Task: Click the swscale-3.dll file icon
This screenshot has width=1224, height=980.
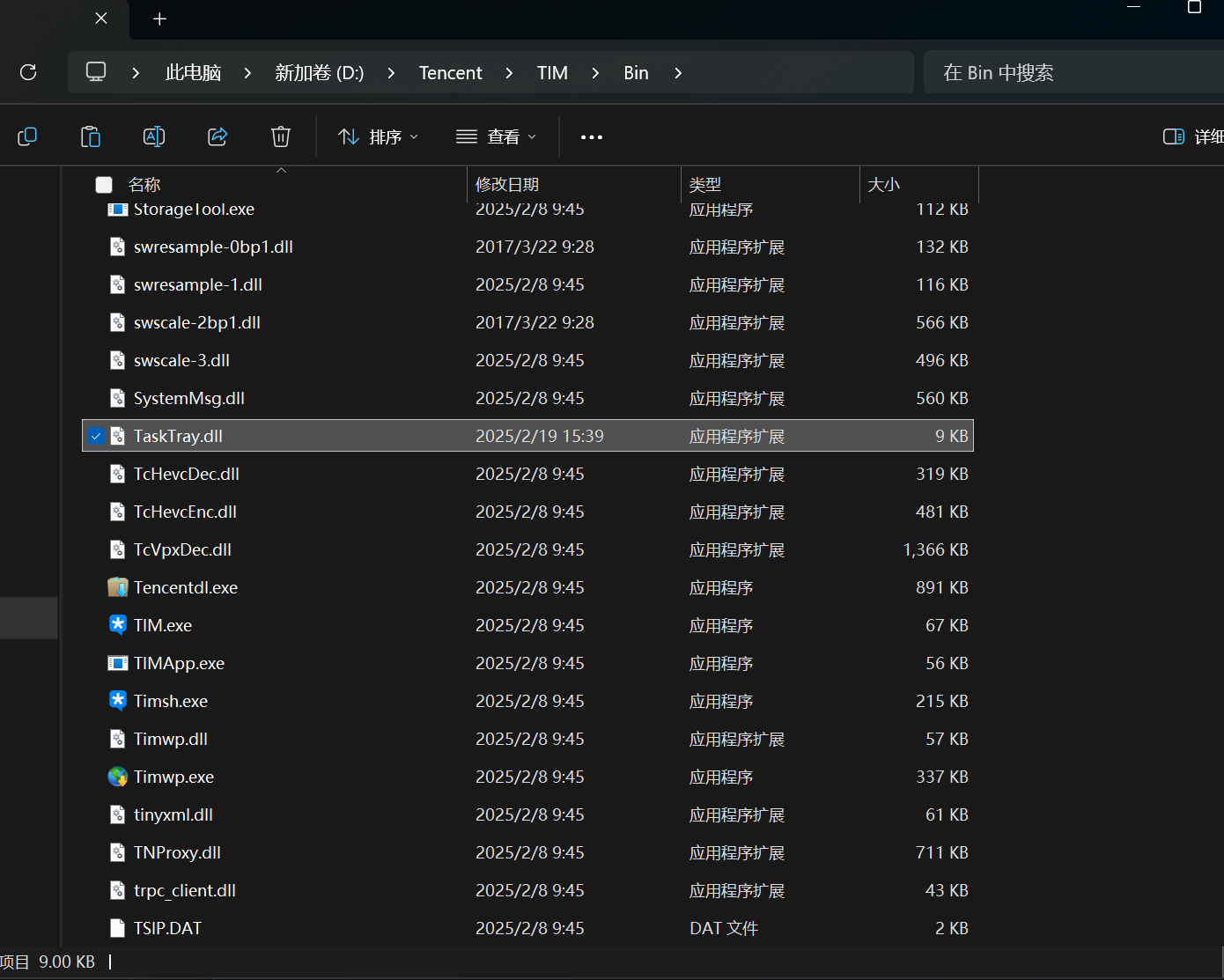Action: click(x=117, y=360)
